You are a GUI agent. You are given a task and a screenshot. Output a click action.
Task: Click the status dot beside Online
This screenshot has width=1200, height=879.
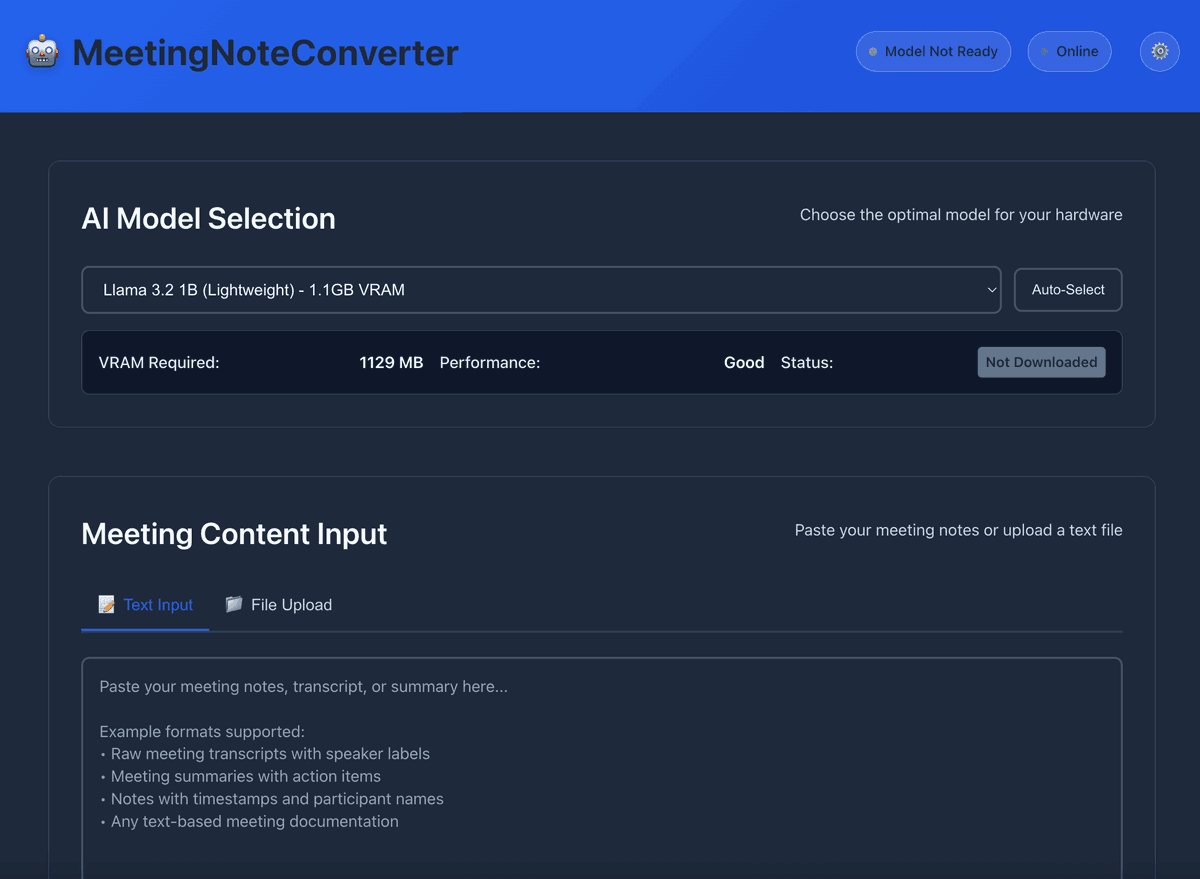[x=1045, y=52]
